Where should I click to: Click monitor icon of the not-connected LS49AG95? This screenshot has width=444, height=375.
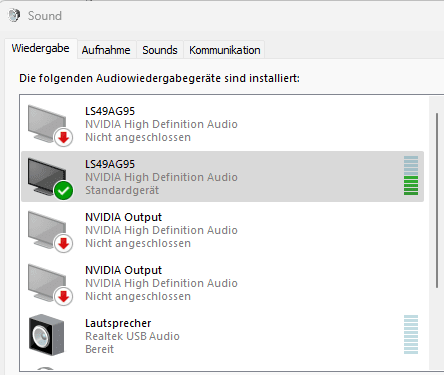point(47,123)
